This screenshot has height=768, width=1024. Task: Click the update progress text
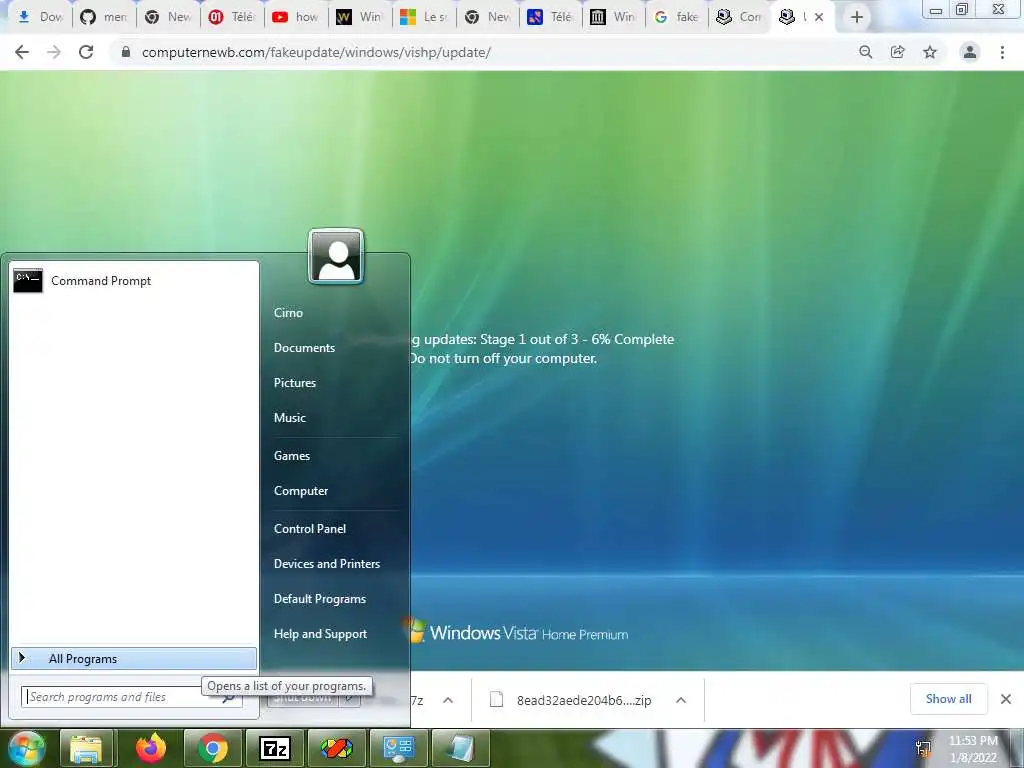tap(542, 340)
